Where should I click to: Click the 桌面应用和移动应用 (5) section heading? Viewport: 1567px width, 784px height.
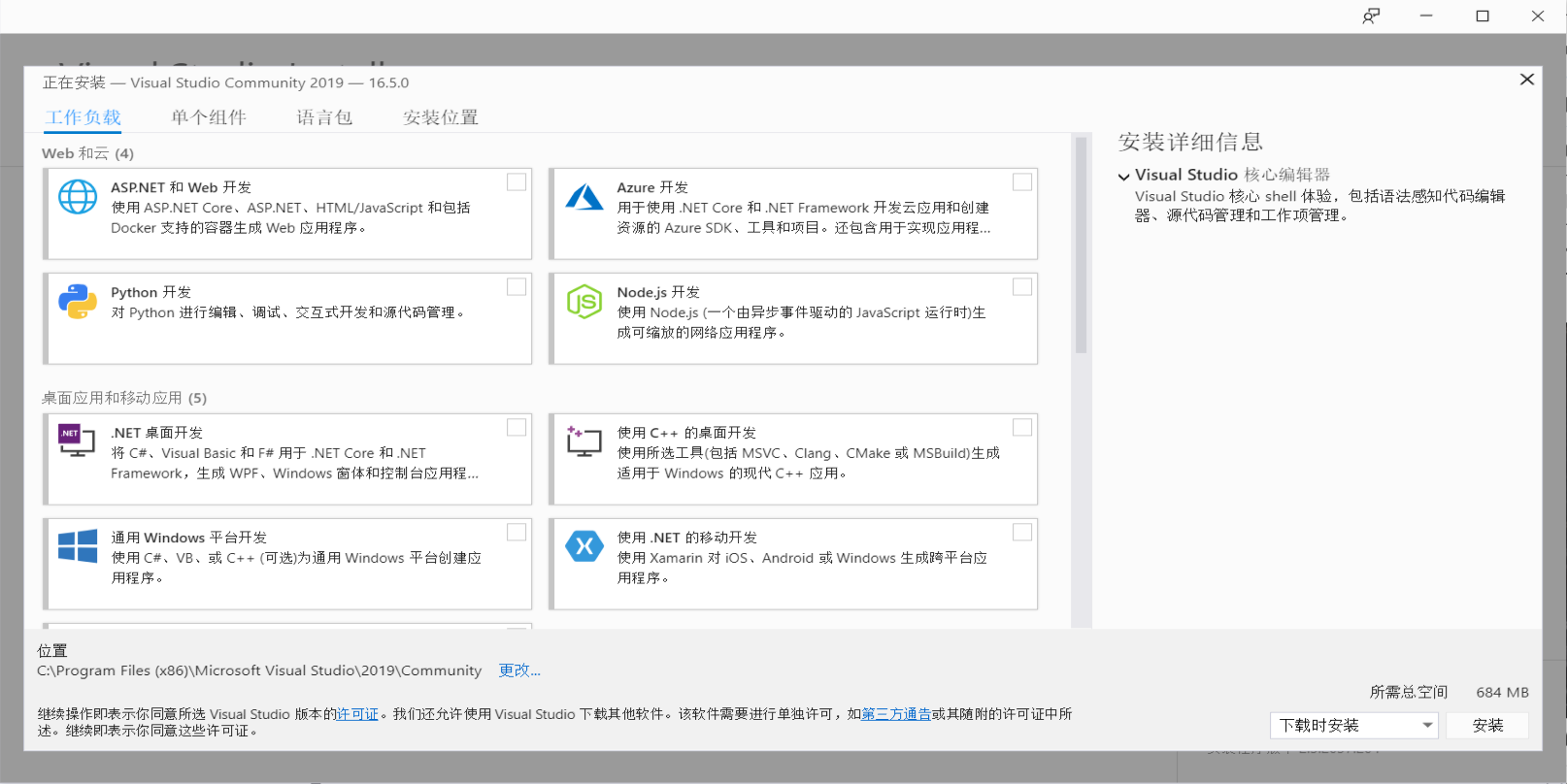(x=124, y=398)
